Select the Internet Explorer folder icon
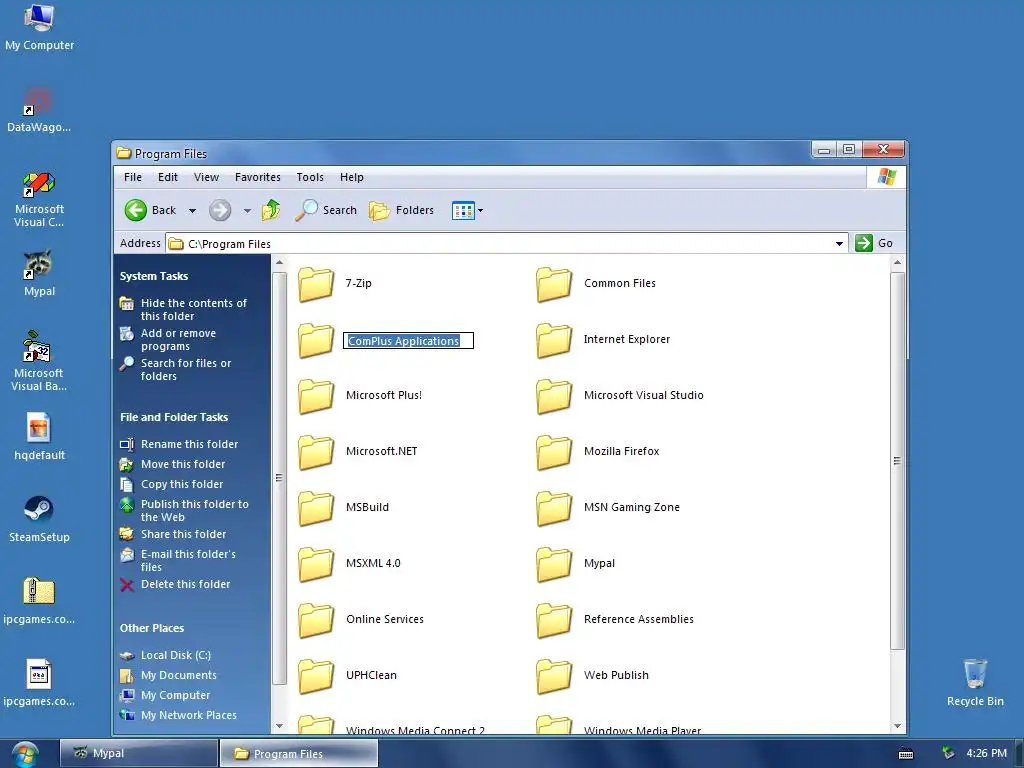The image size is (1024, 768). [x=554, y=341]
